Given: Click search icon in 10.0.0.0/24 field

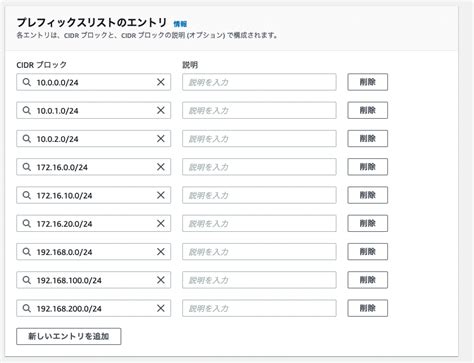Looking at the screenshot, I should tap(27, 82).
